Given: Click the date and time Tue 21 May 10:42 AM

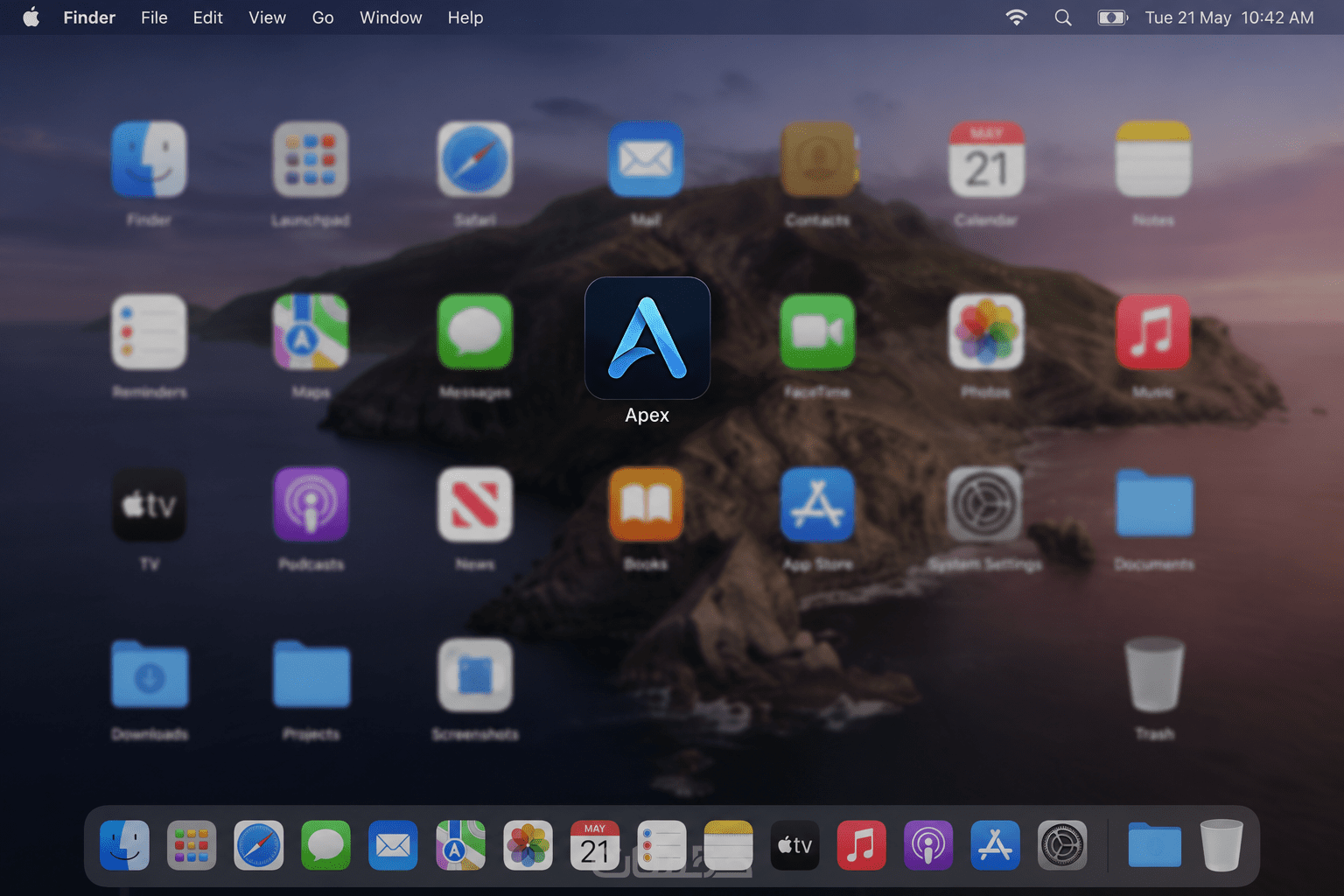Looking at the screenshot, I should point(1229,17).
